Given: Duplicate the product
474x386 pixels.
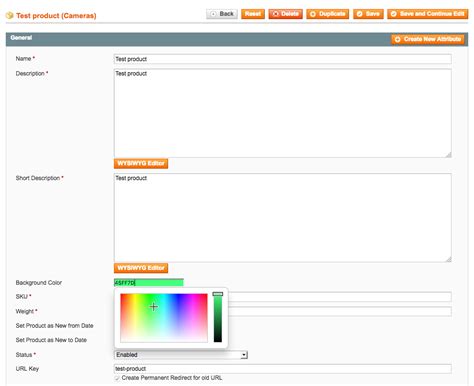Looking at the screenshot, I should click(x=328, y=14).
